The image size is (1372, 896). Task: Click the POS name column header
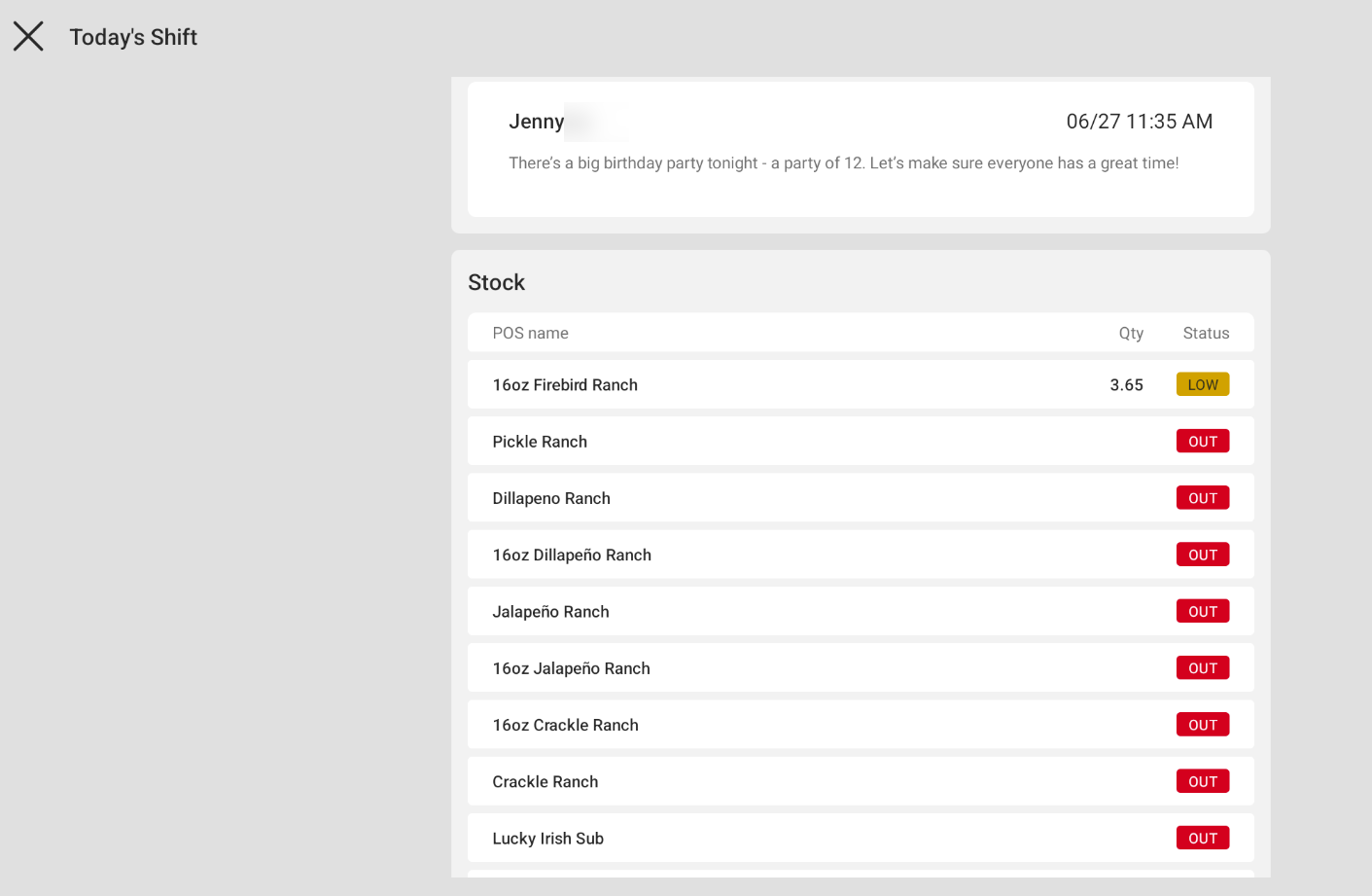(530, 333)
